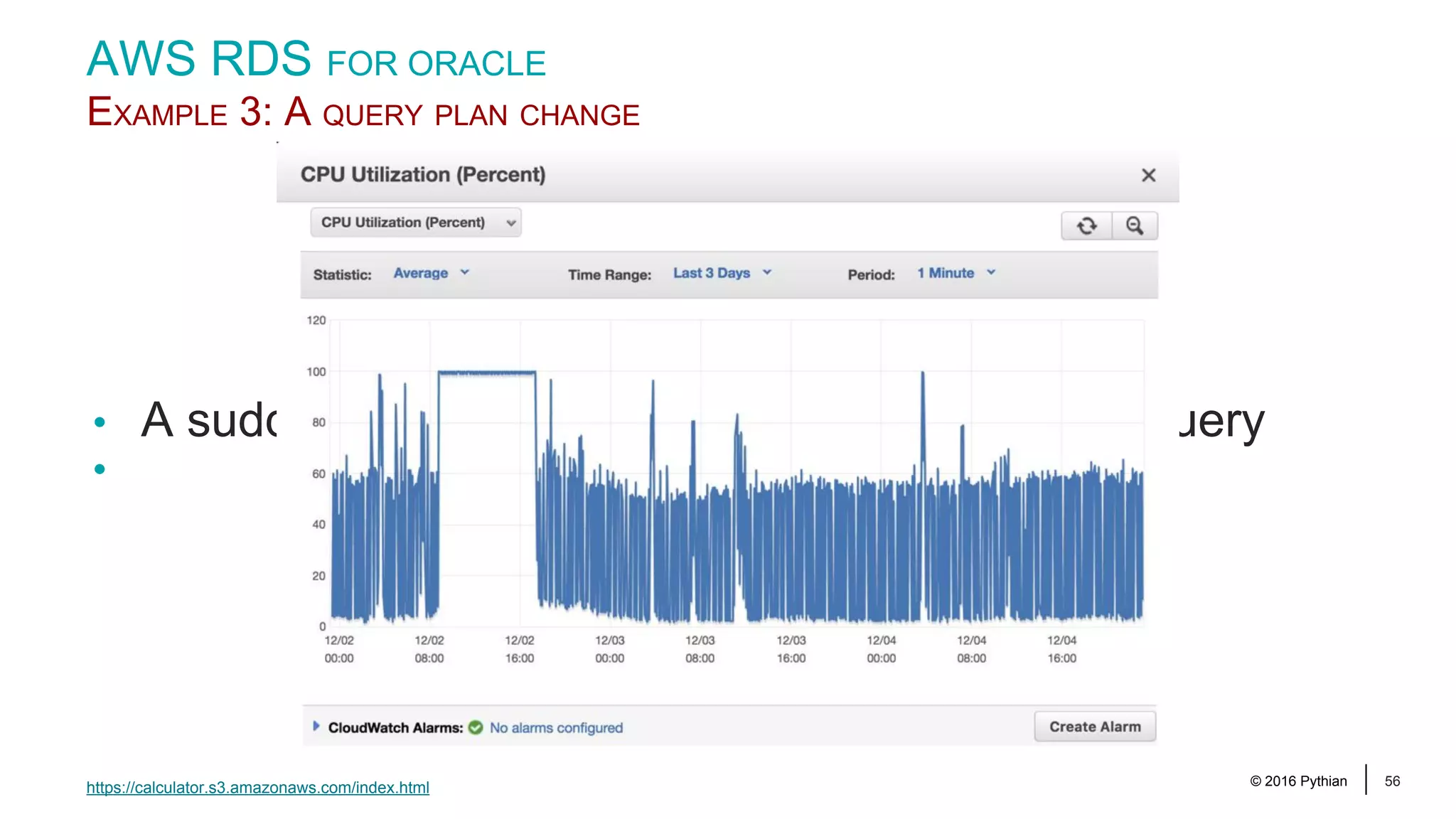Click the 120 y-axis value
The image size is (1456, 819).
point(316,321)
